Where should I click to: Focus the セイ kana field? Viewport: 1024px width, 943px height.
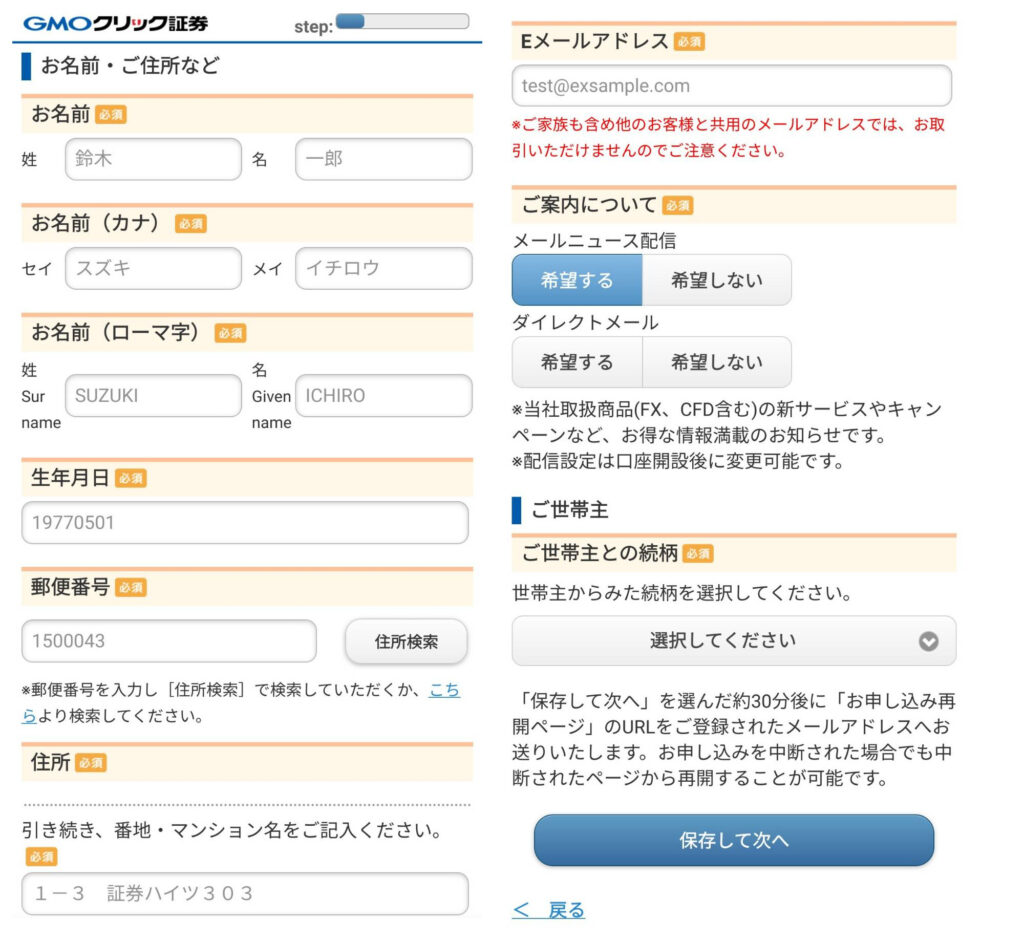click(x=153, y=268)
